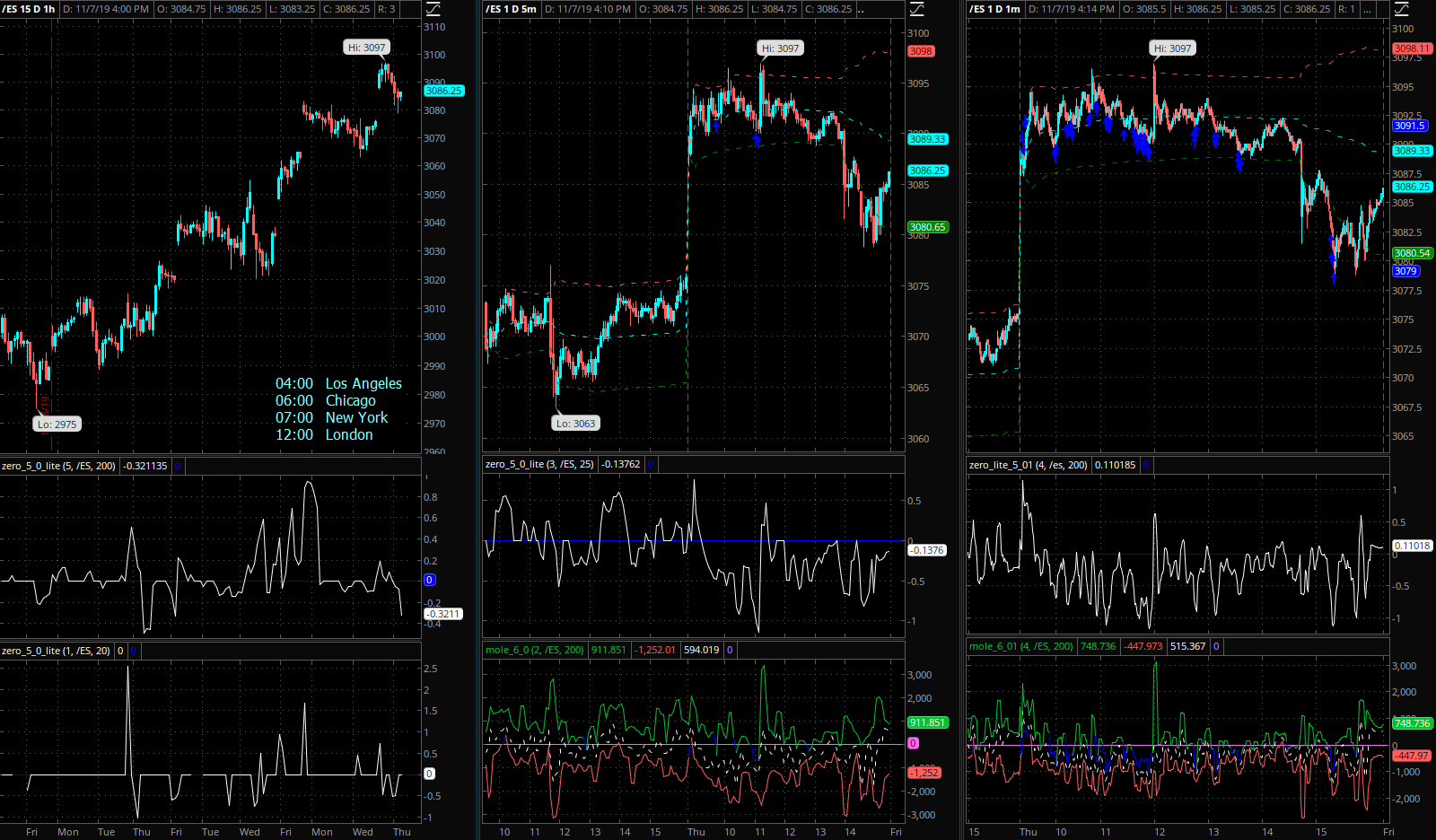This screenshot has height=840, width=1436.
Task: Expand the cyan ellipsis in the 1m chart header
Action: pyautogui.click(x=1367, y=9)
